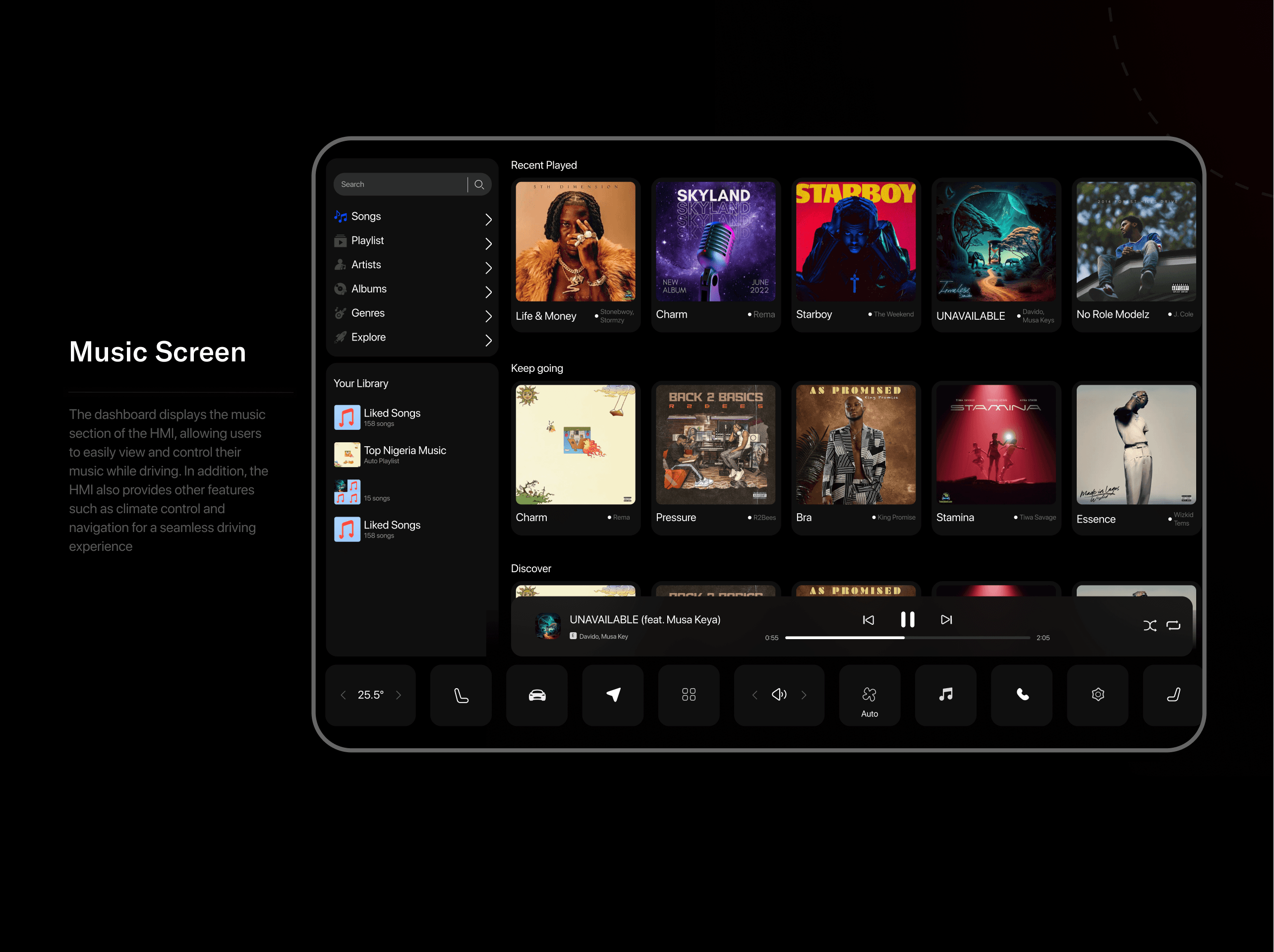Viewport: 1274px width, 952px height.
Task: Skip to the next track
Action: (946, 620)
